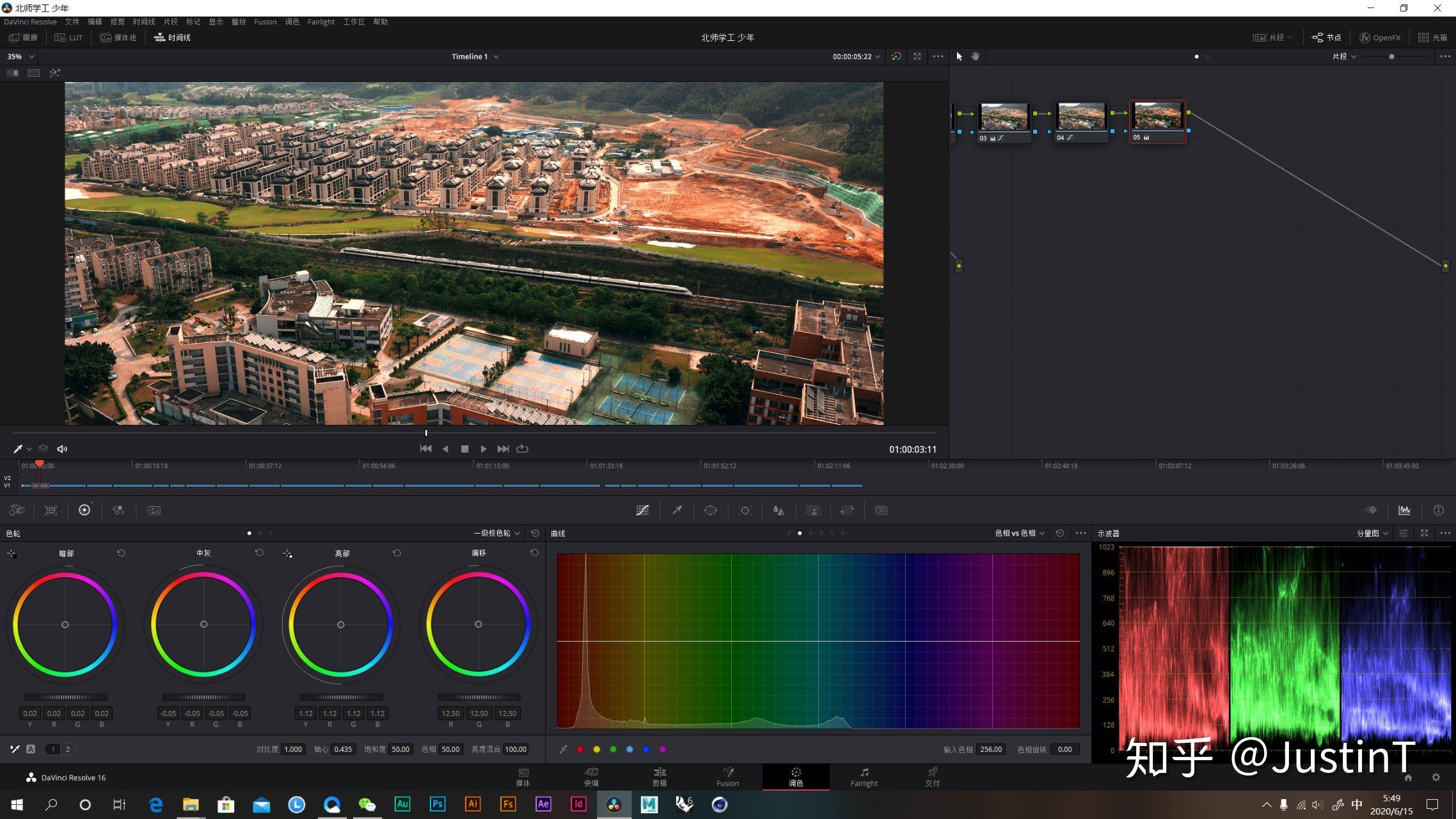Image resolution: width=1456 pixels, height=819 pixels.
Task: Select the hand pan tool in node editor
Action: [975, 56]
